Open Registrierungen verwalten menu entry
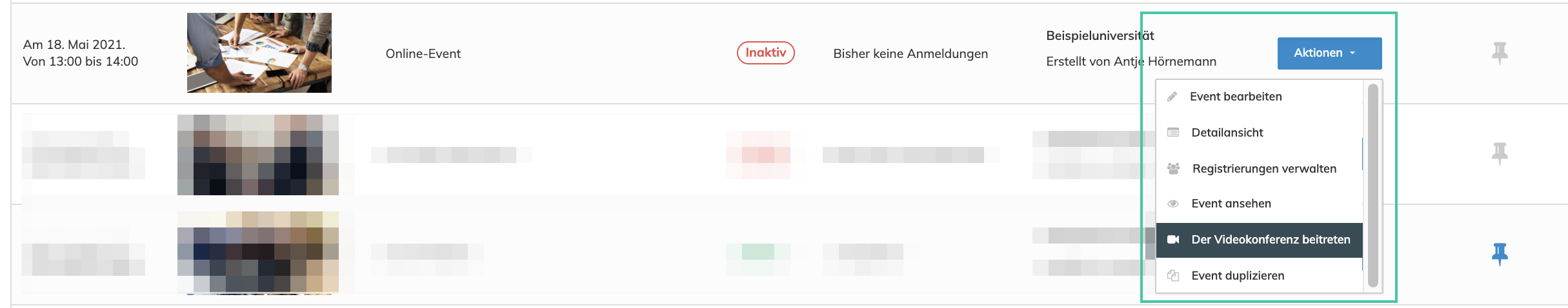 coord(1264,169)
